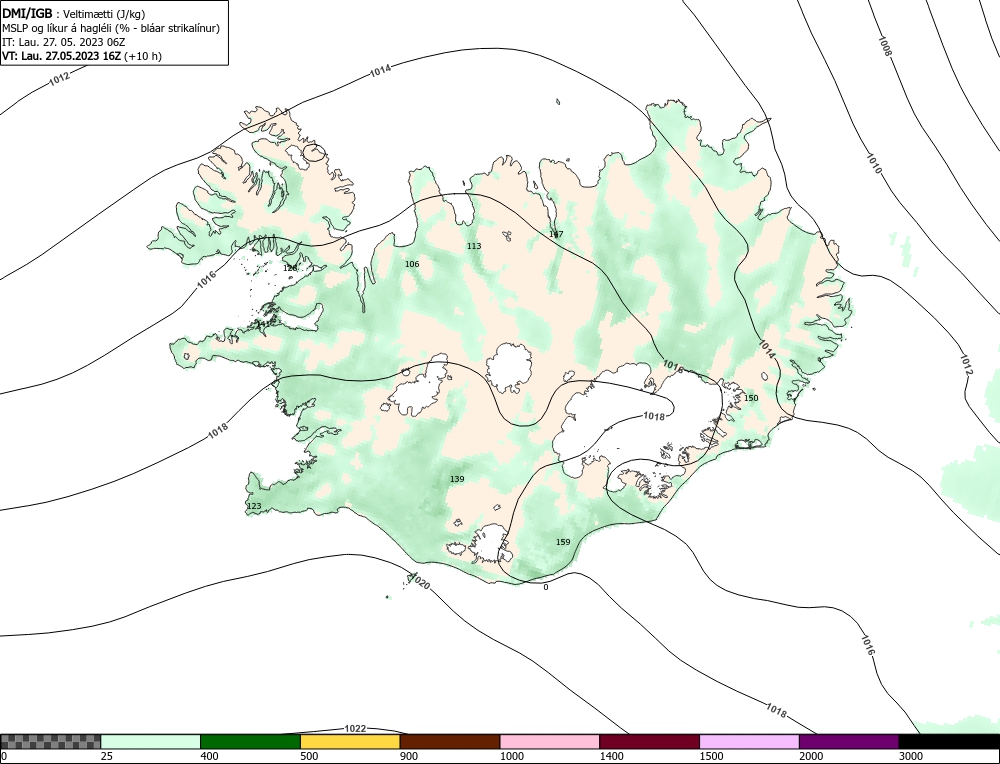This screenshot has width=1000, height=764.
Task: Click the legend tick label 900
Action: [409, 756]
